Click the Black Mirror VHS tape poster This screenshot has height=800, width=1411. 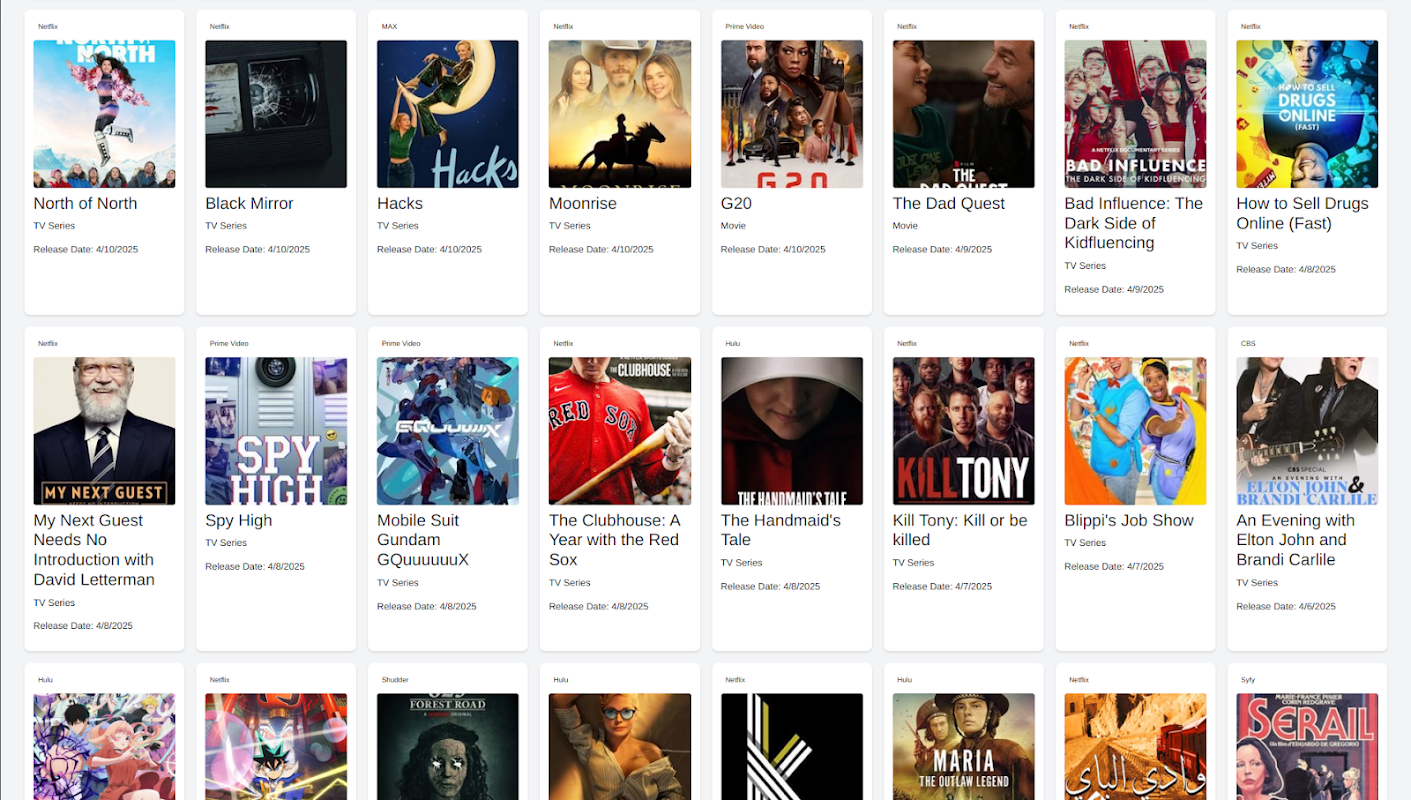click(x=276, y=114)
